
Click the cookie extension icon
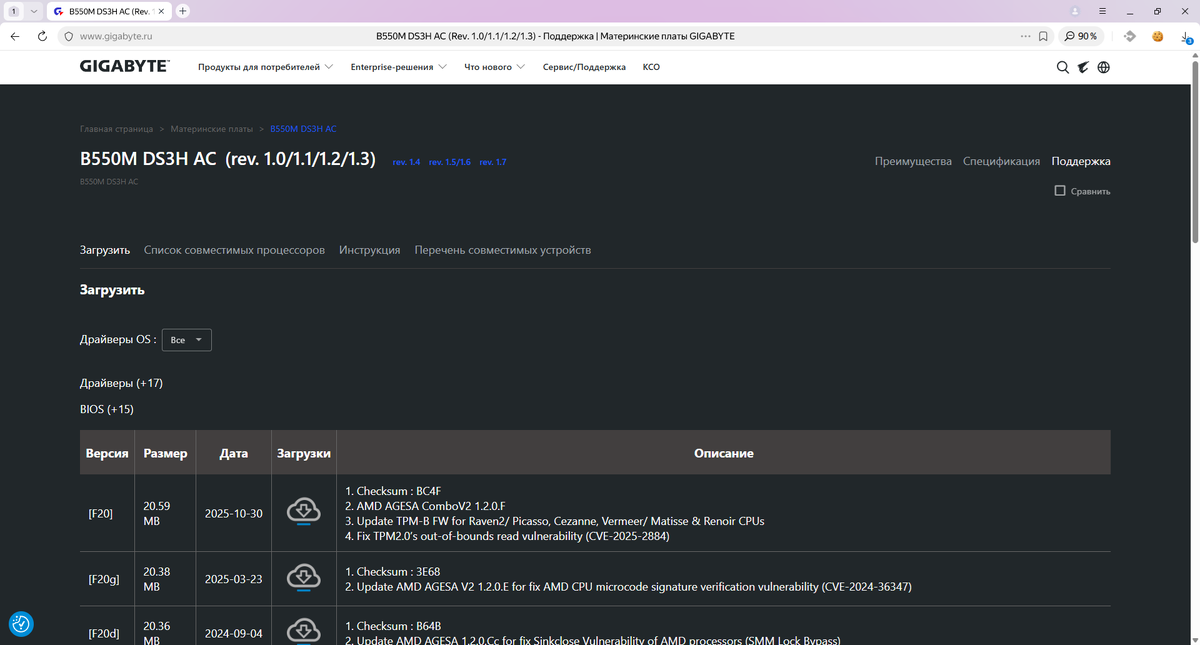click(x=1158, y=36)
